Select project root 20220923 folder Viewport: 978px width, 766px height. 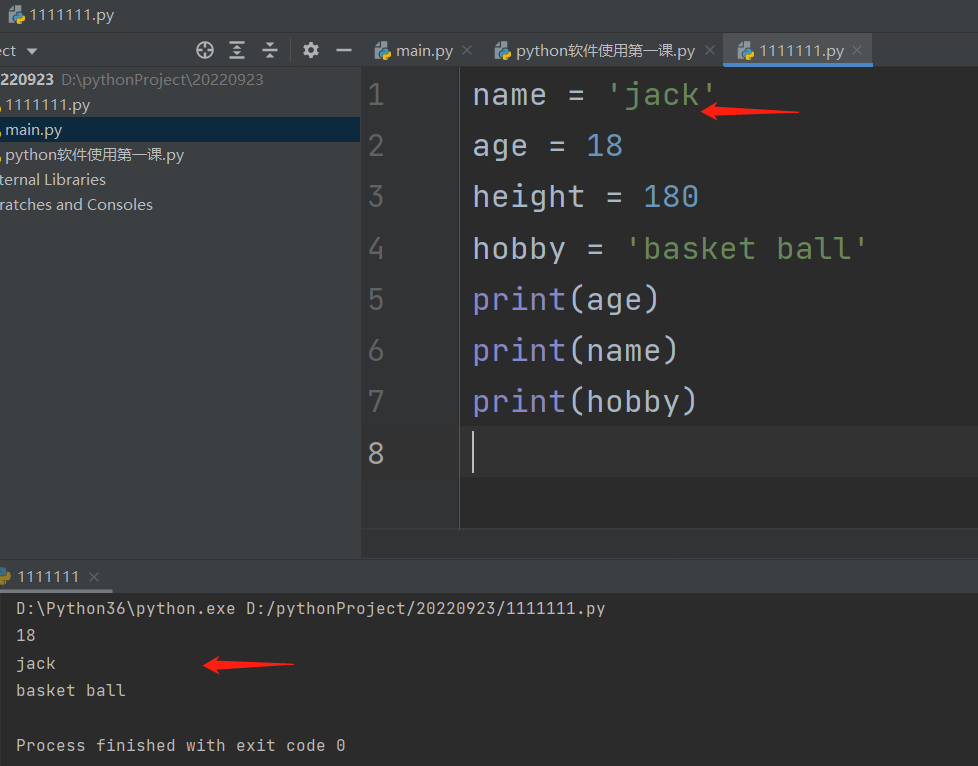pyautogui.click(x=27, y=79)
